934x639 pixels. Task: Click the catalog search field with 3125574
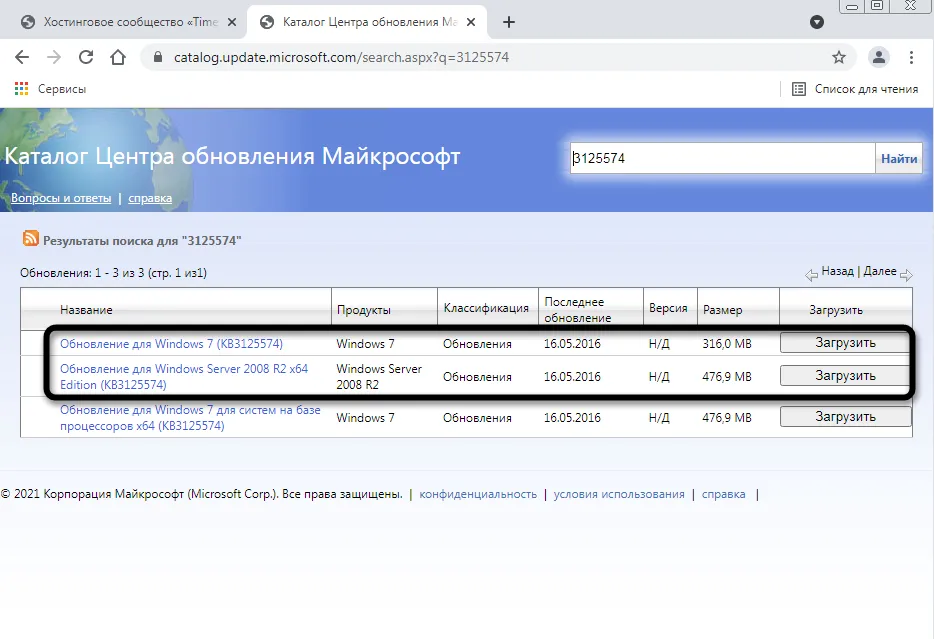tap(722, 158)
